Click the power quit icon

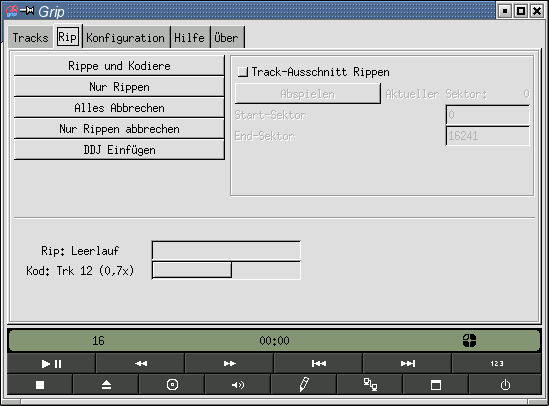pyautogui.click(x=505, y=385)
